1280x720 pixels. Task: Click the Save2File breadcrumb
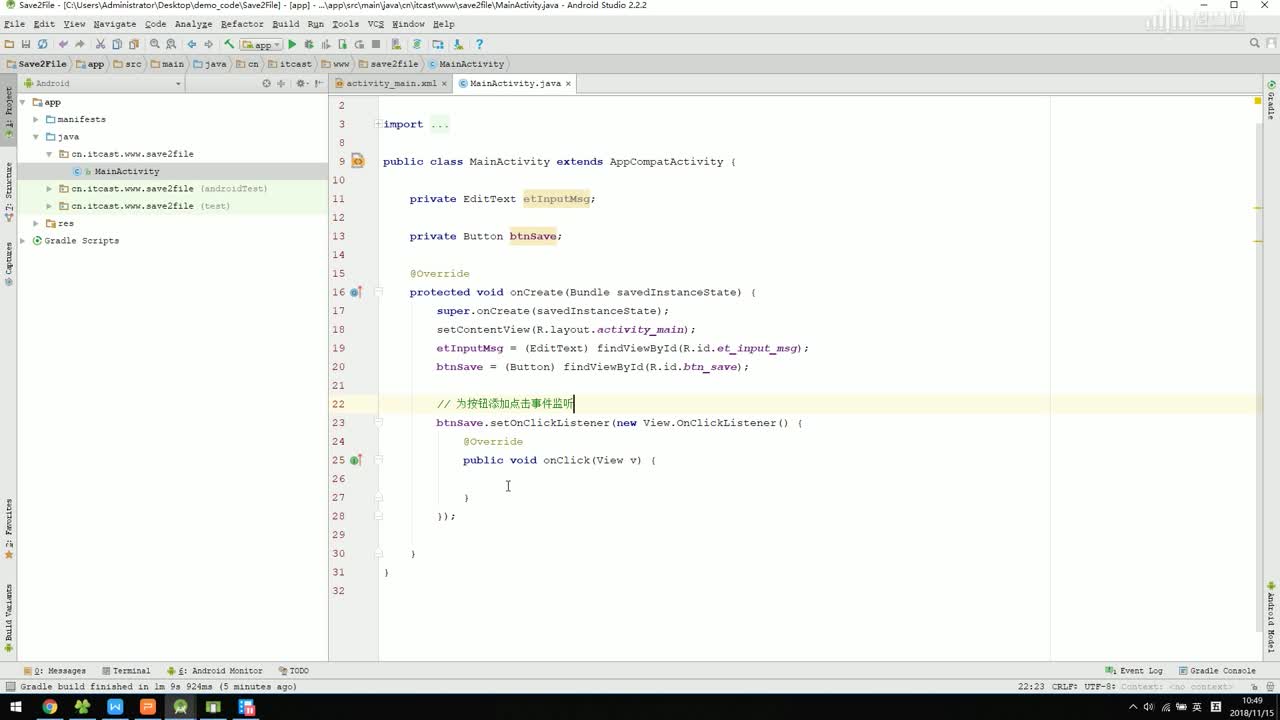(36, 64)
